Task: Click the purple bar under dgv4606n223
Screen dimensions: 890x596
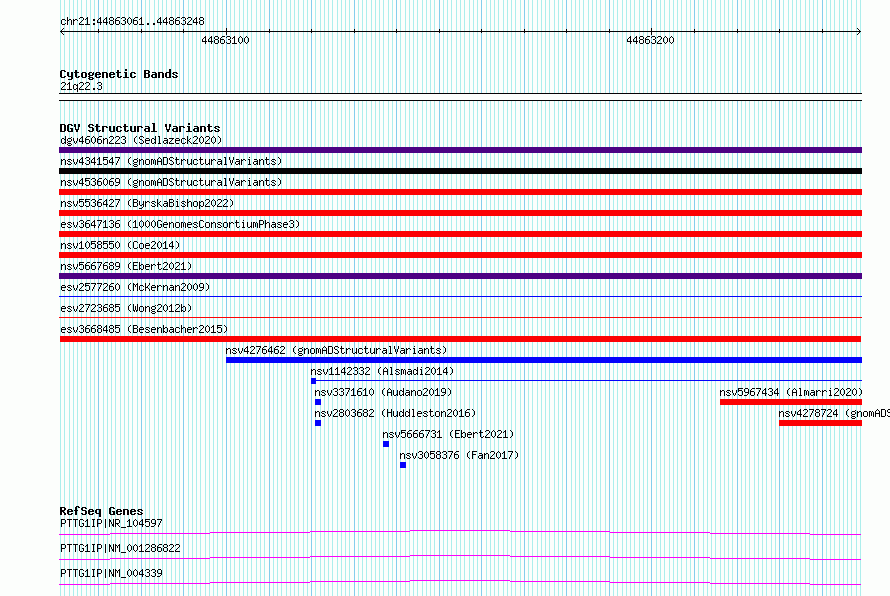Action: pos(460,150)
